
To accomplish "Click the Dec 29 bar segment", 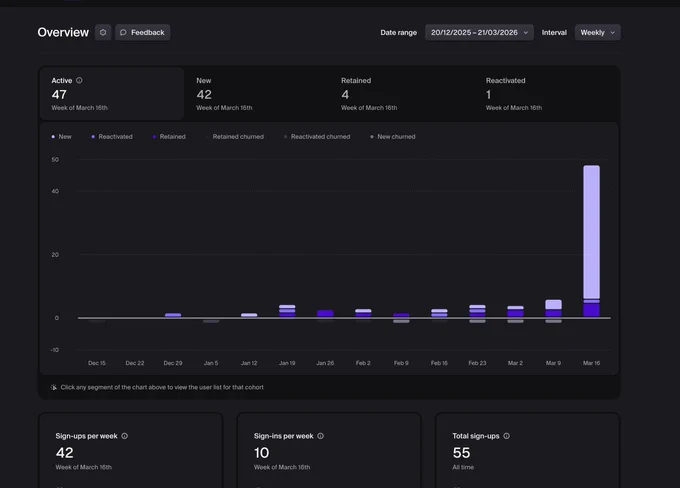I will (x=173, y=315).
